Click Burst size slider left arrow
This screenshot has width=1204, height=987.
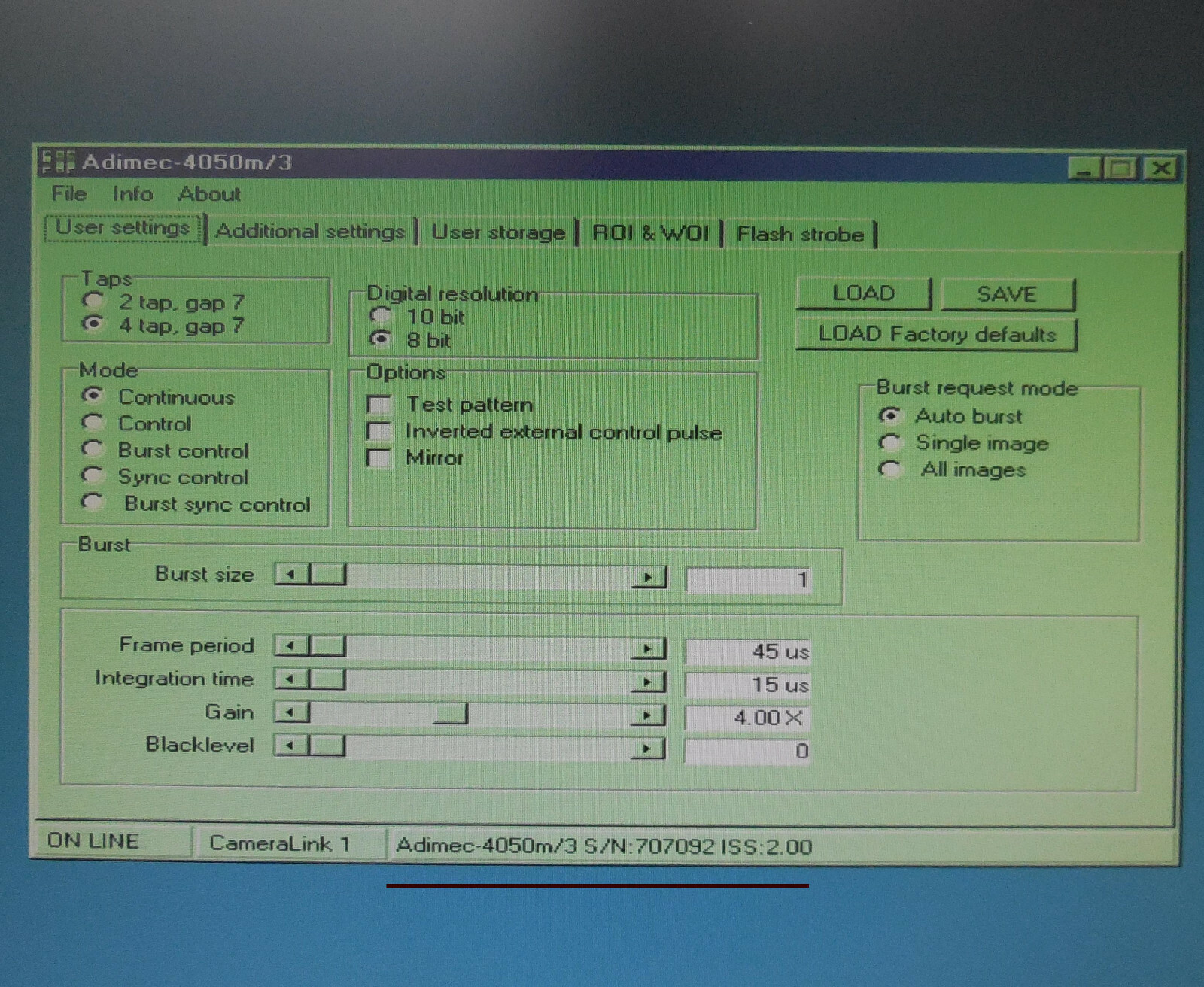[x=292, y=575]
